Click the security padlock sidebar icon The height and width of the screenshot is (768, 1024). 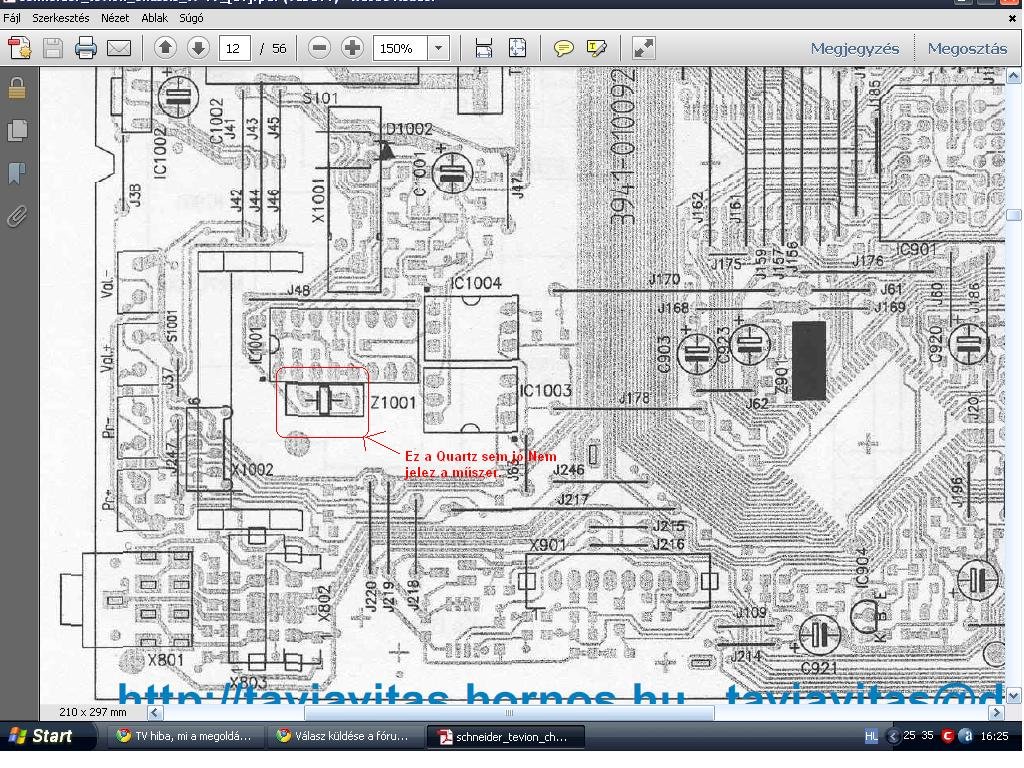point(18,88)
